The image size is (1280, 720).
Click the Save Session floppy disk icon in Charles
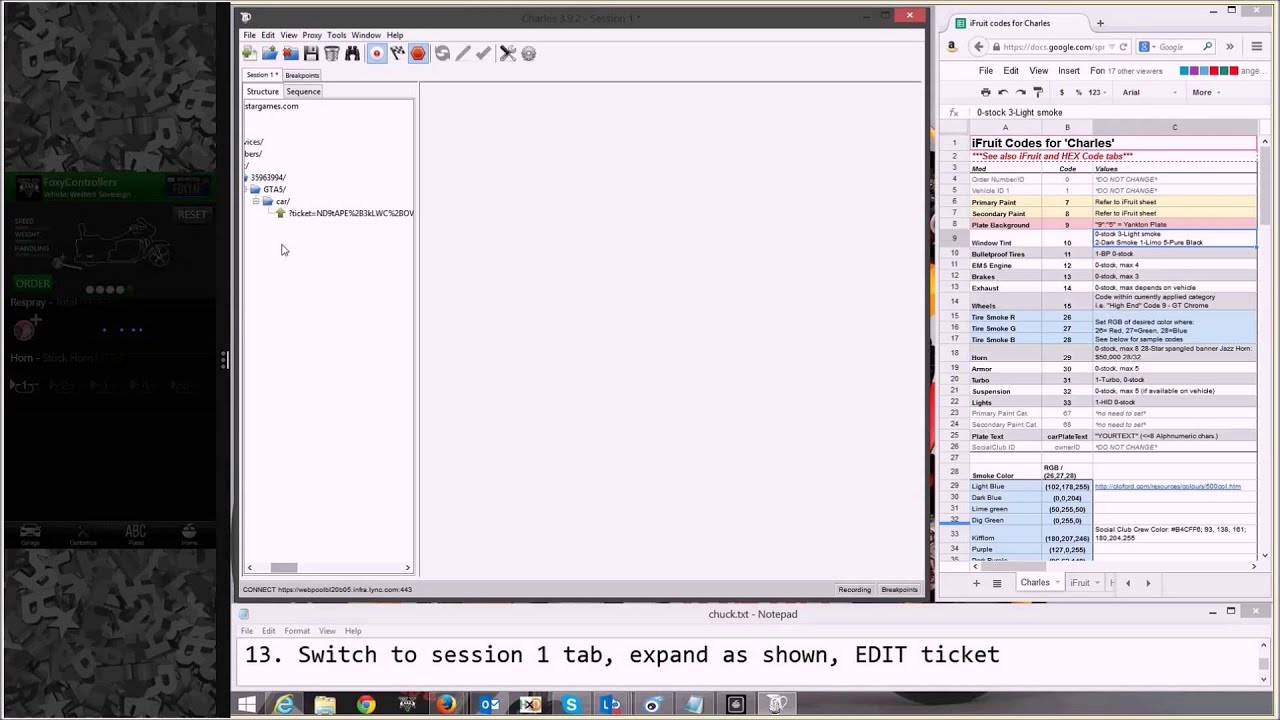[x=311, y=54]
